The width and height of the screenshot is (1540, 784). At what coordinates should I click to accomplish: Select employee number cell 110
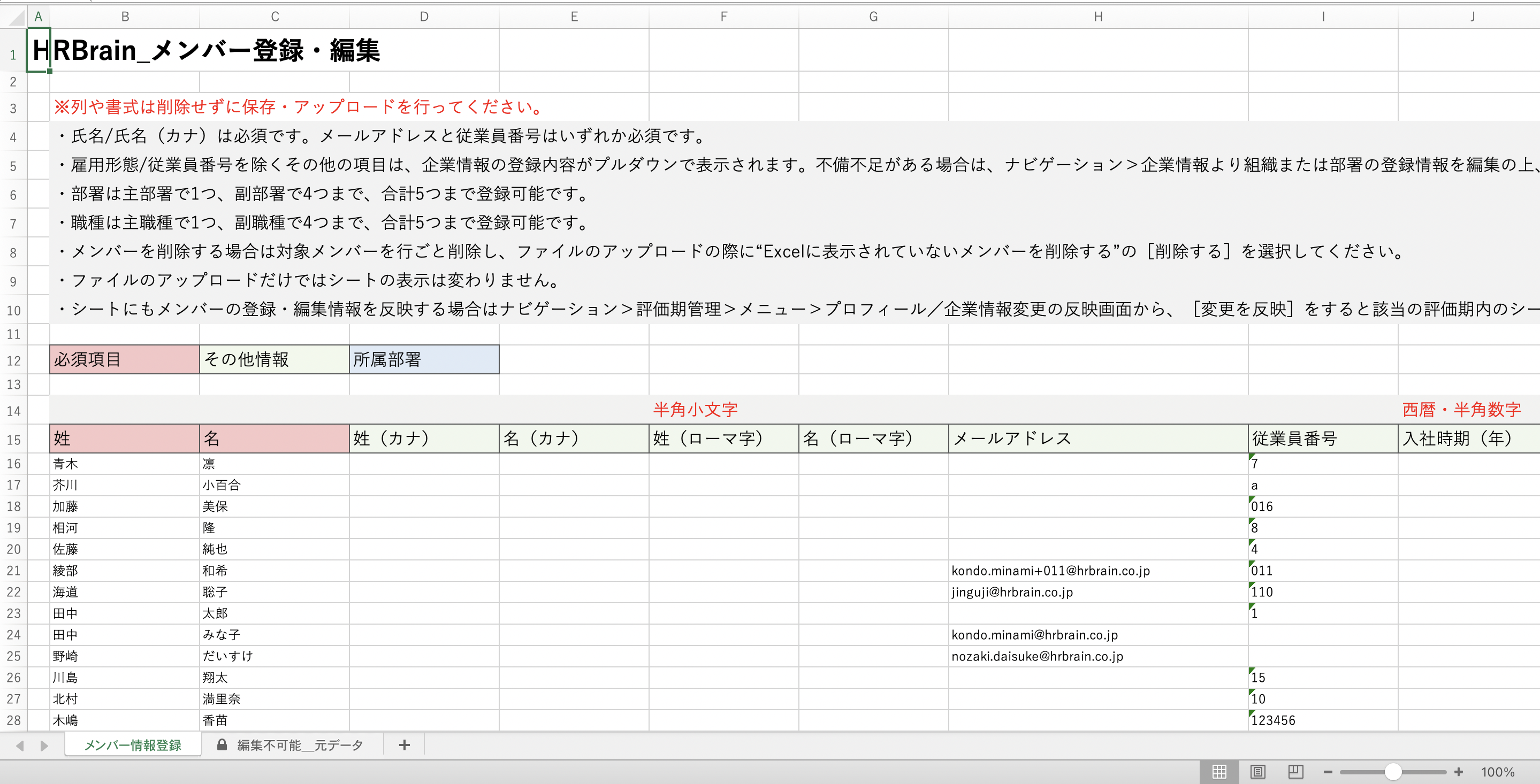[1323, 592]
